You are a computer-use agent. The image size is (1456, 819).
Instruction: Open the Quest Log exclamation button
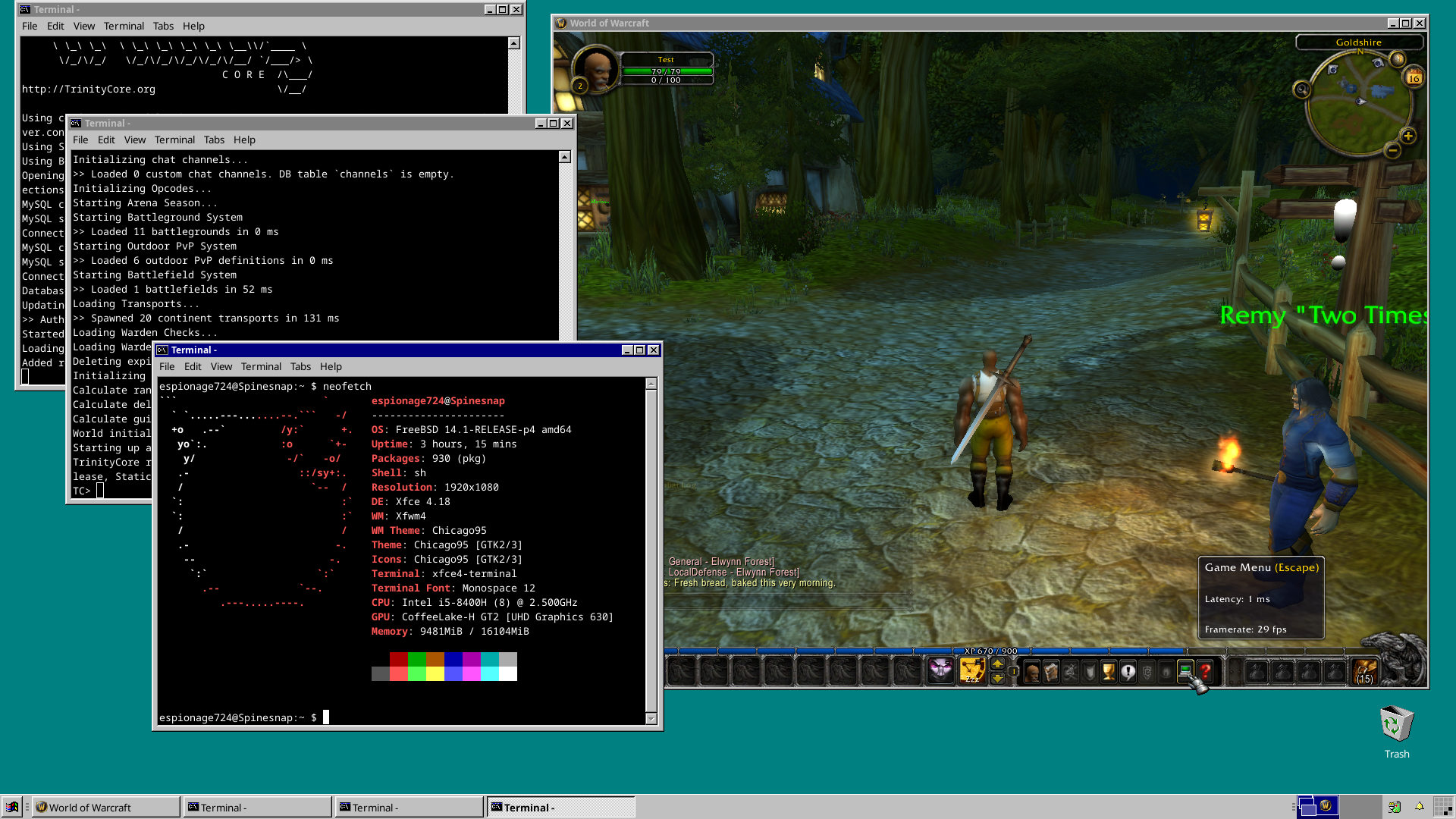coord(1128,672)
